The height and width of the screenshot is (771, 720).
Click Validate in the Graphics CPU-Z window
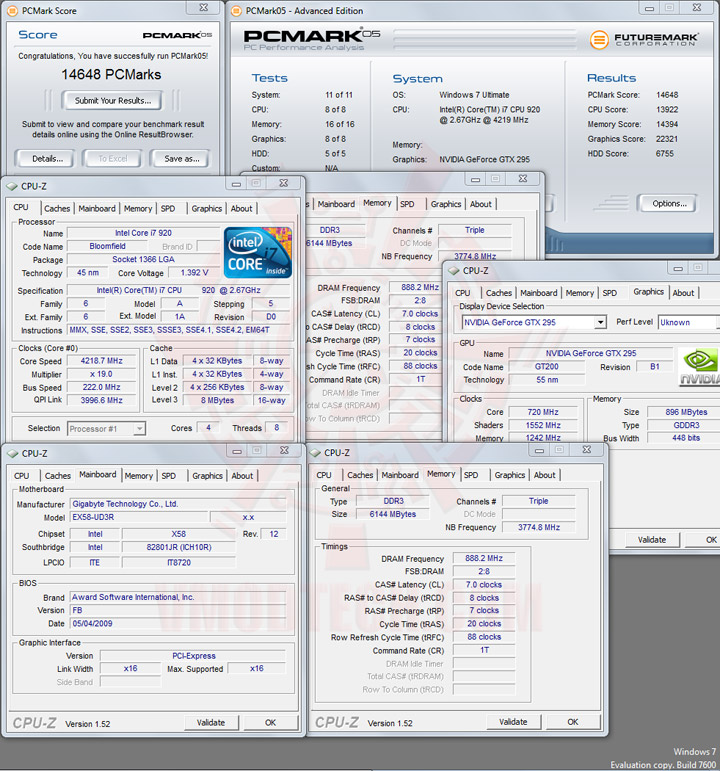tap(652, 540)
